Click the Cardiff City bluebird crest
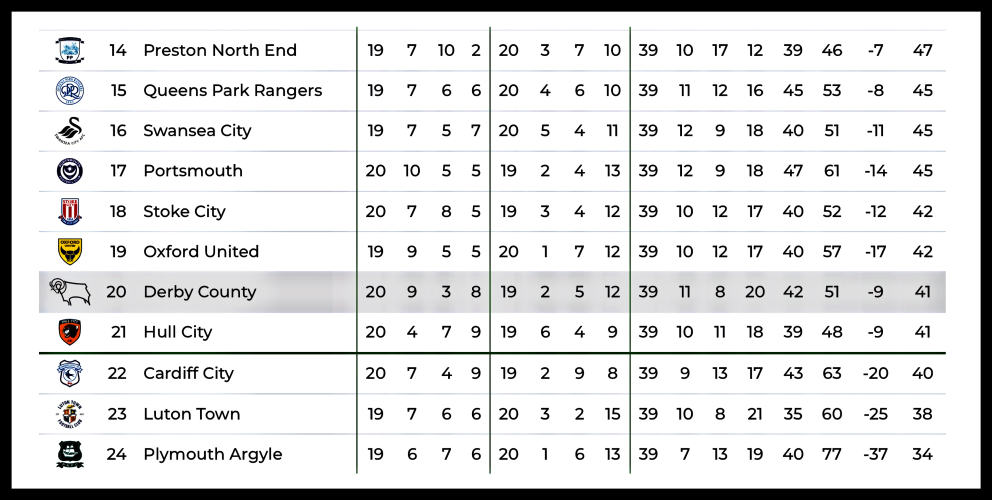The height and width of the screenshot is (500, 992). click(69, 373)
